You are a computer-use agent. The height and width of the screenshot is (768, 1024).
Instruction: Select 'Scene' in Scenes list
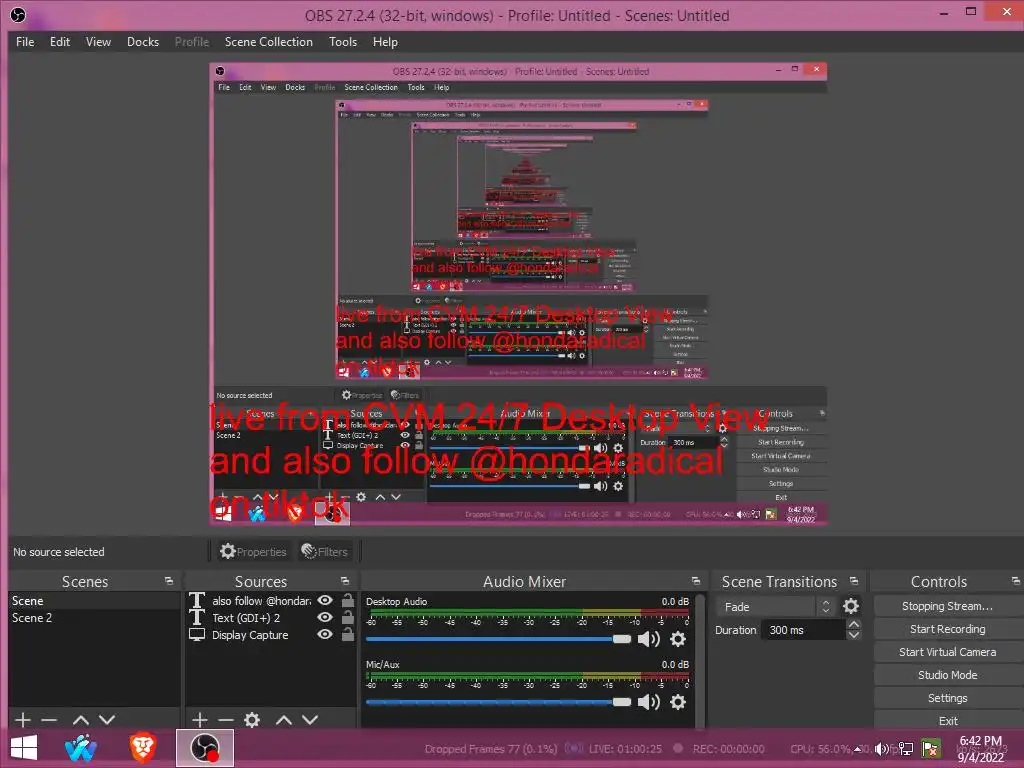(94, 600)
